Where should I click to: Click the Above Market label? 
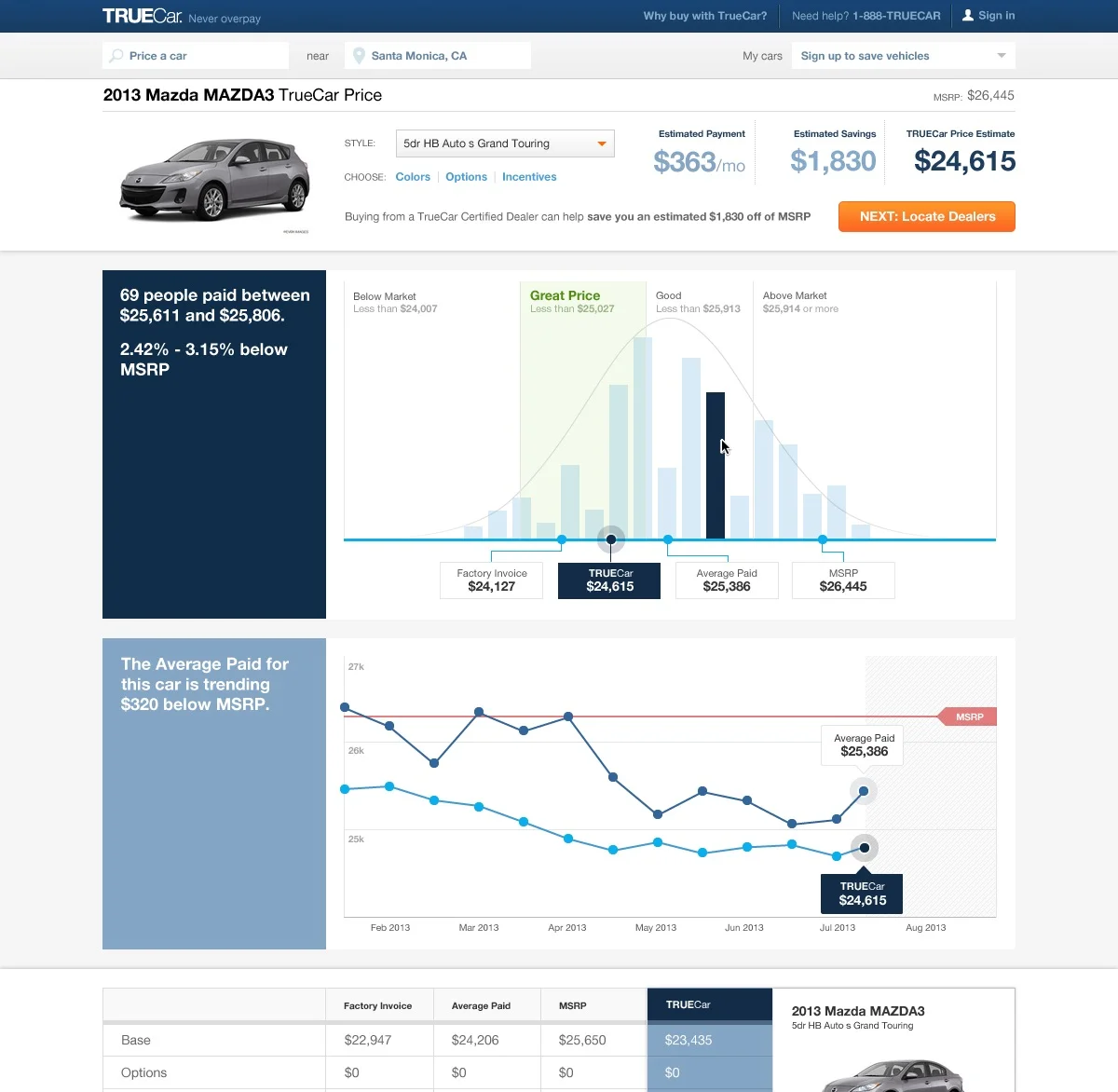pyautogui.click(x=795, y=295)
